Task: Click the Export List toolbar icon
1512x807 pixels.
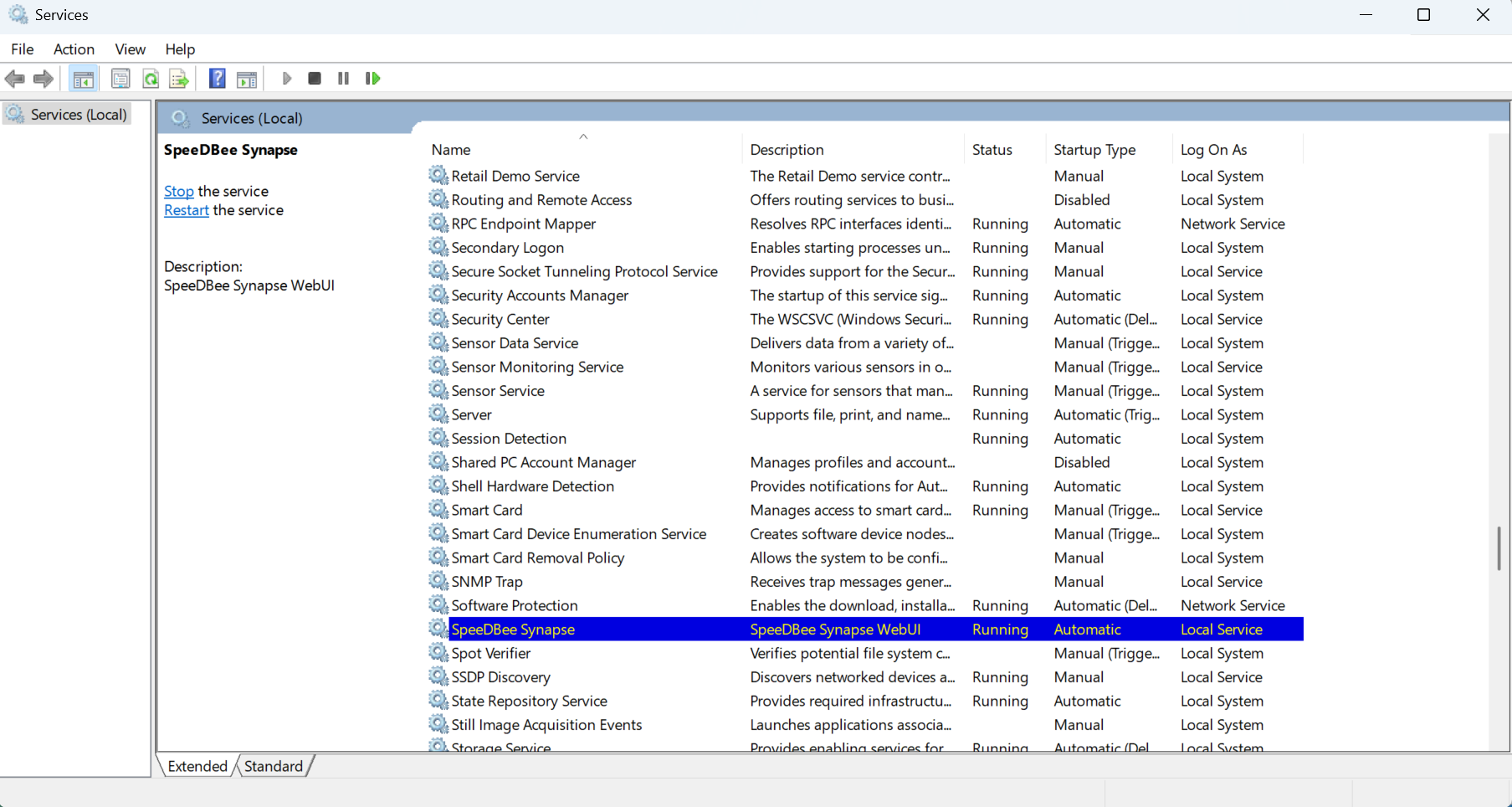Action: click(x=179, y=80)
